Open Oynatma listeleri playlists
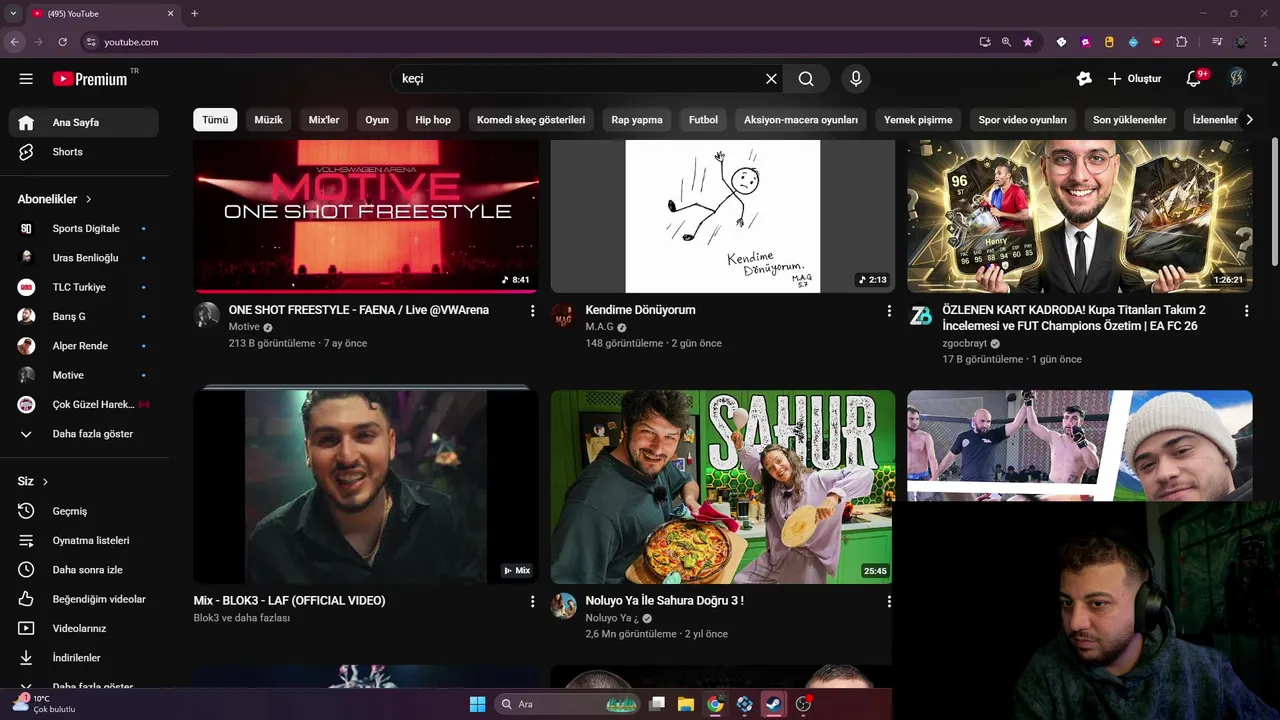 click(84, 540)
